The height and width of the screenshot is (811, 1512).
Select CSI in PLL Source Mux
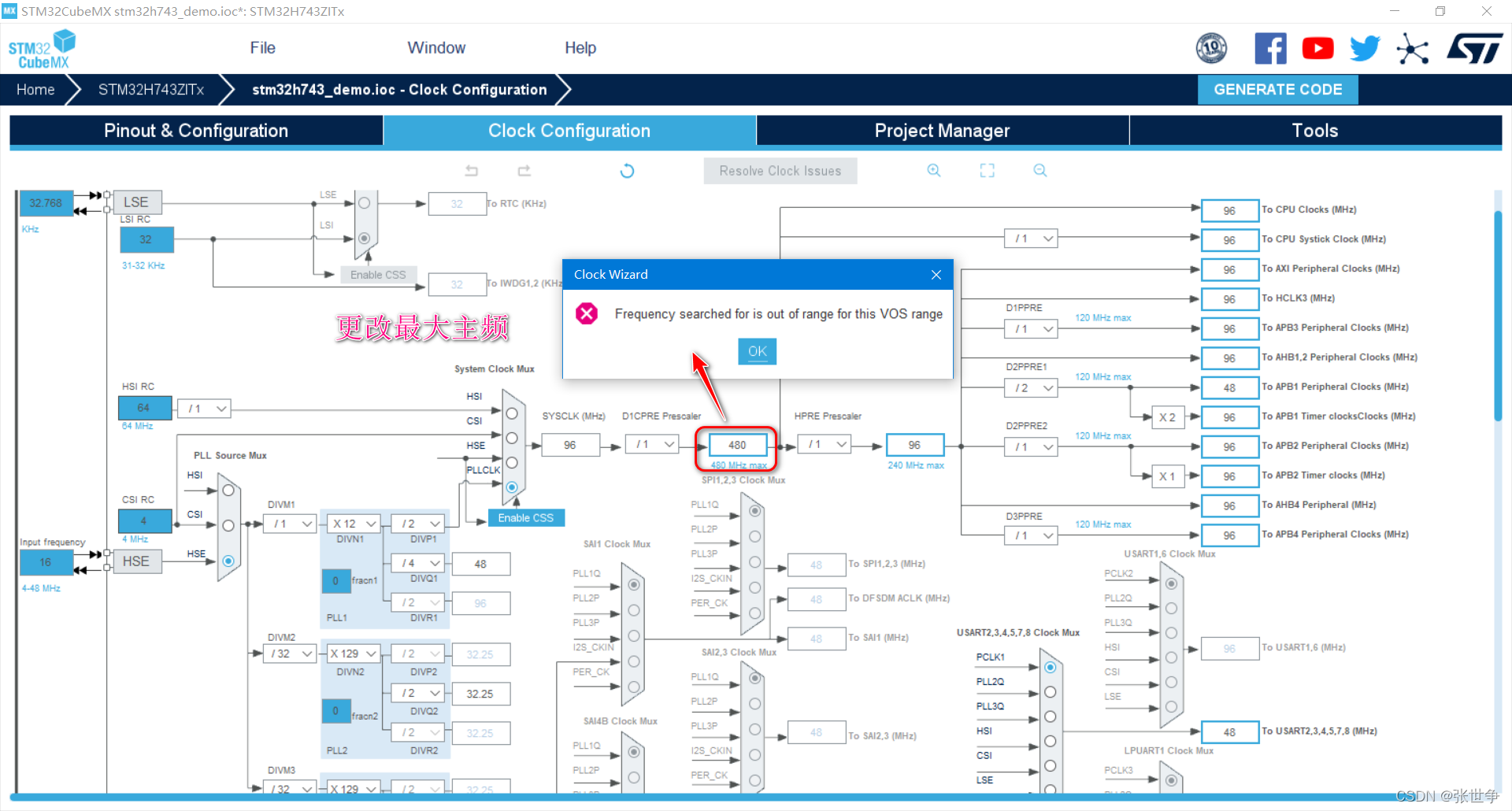click(x=228, y=525)
